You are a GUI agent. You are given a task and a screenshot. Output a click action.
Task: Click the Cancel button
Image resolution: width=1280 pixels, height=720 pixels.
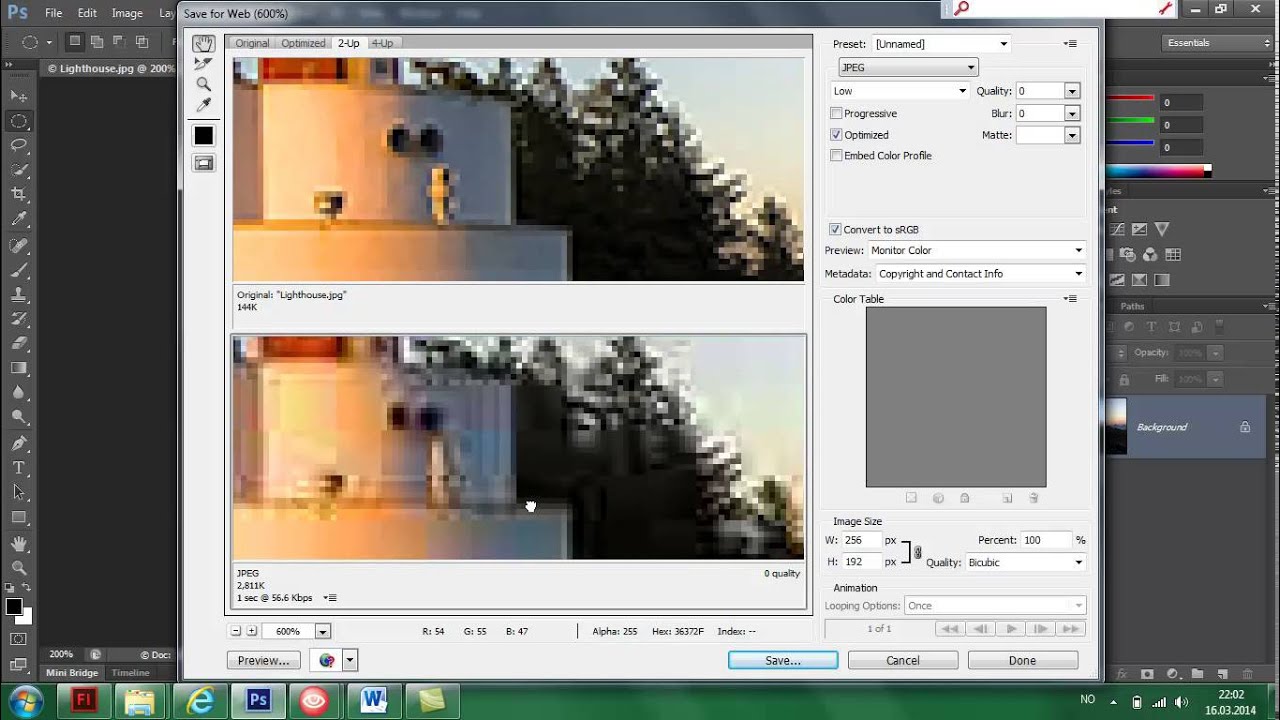pos(903,660)
